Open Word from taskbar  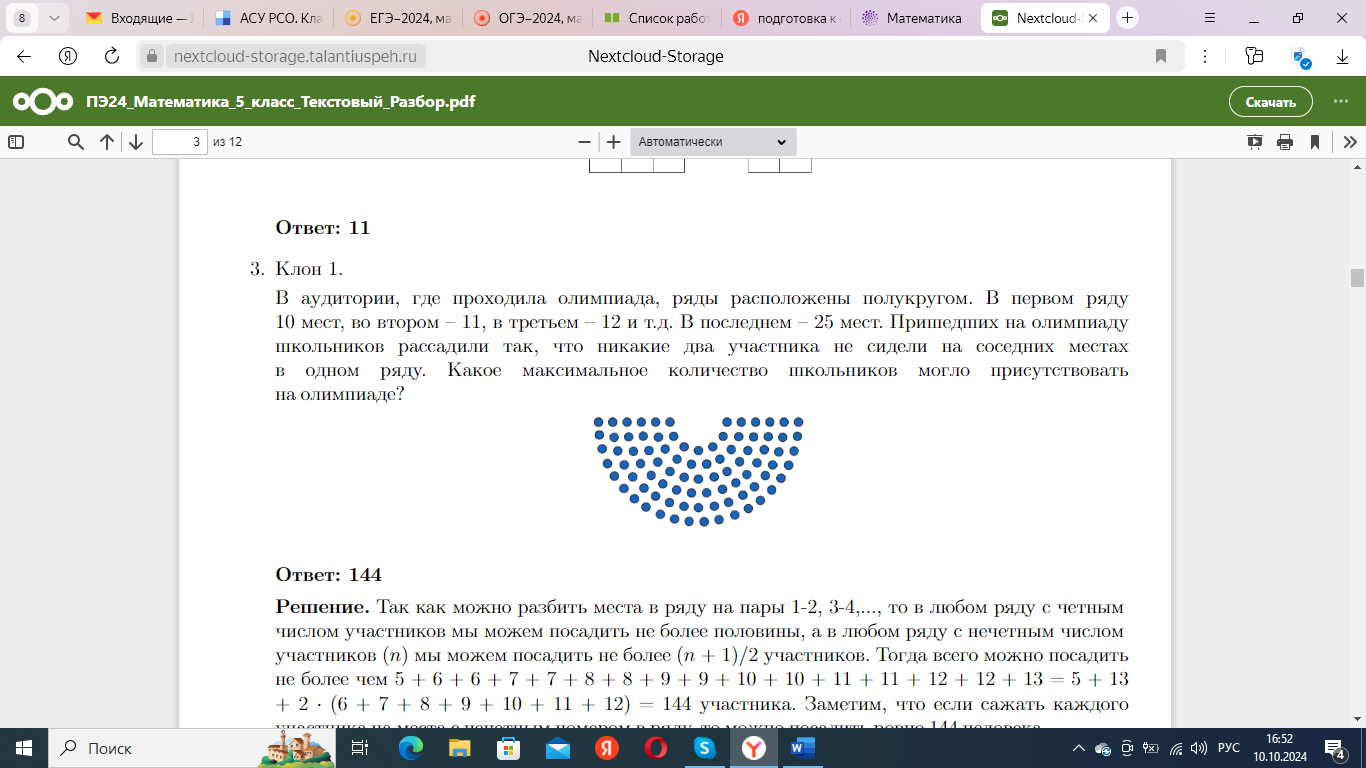(803, 748)
